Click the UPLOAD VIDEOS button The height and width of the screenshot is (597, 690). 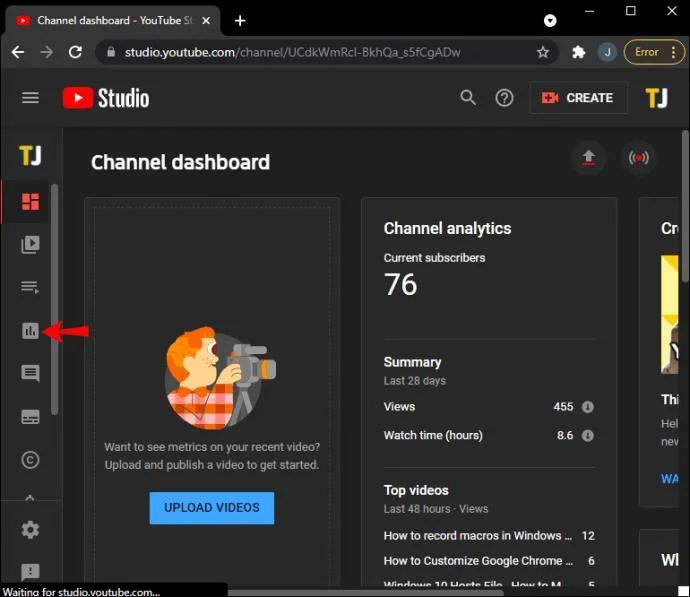click(212, 508)
